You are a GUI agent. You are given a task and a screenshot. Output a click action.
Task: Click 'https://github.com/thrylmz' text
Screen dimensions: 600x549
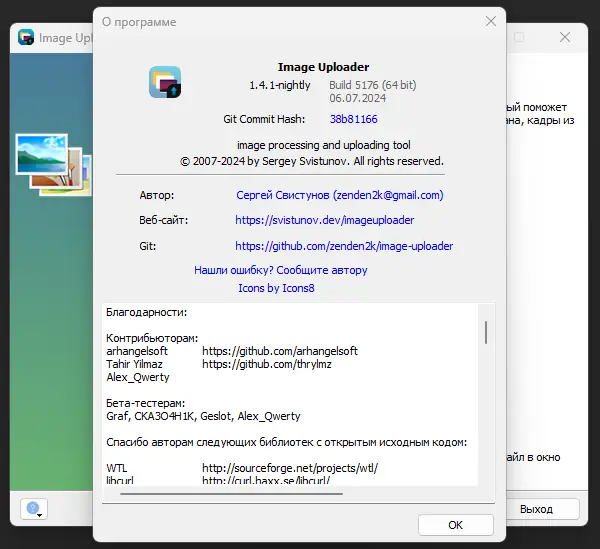coord(267,364)
